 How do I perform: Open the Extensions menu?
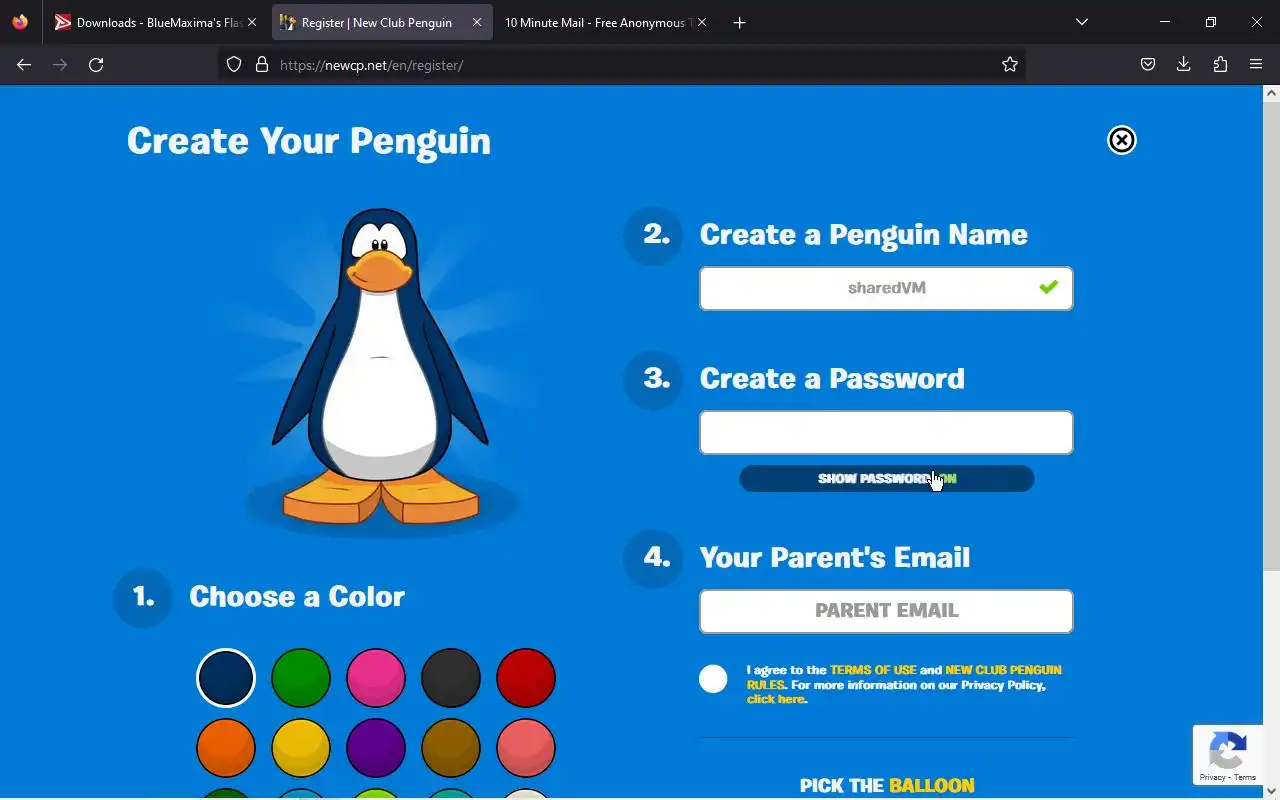coord(1220,65)
